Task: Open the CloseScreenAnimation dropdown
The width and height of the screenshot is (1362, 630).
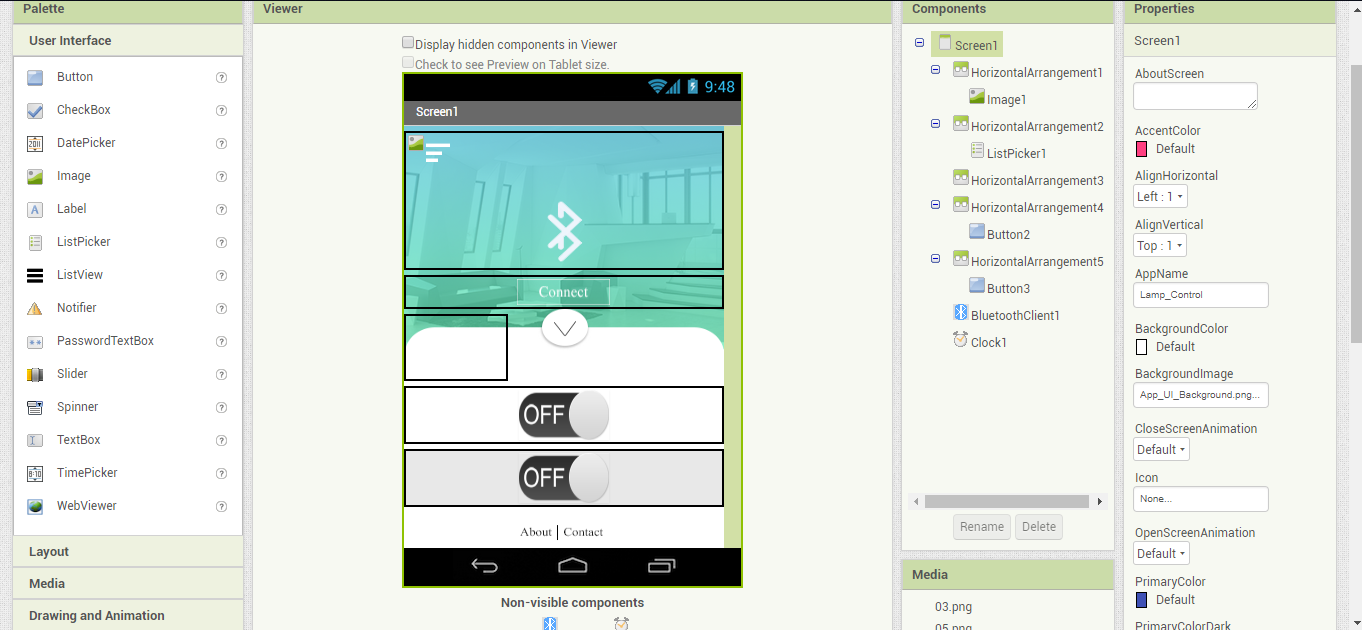Action: (x=1161, y=449)
